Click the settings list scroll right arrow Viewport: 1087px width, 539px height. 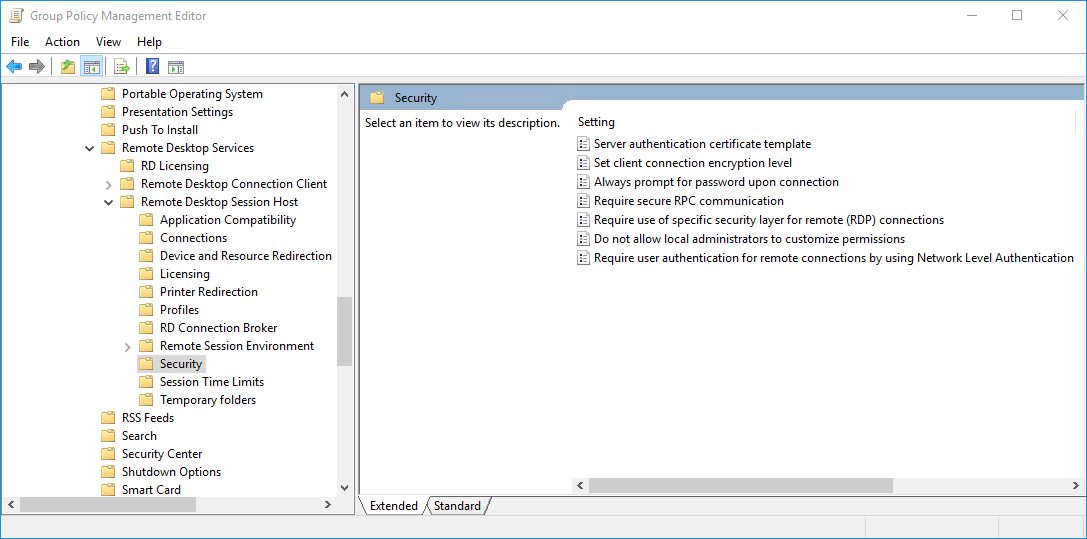(x=1075, y=486)
